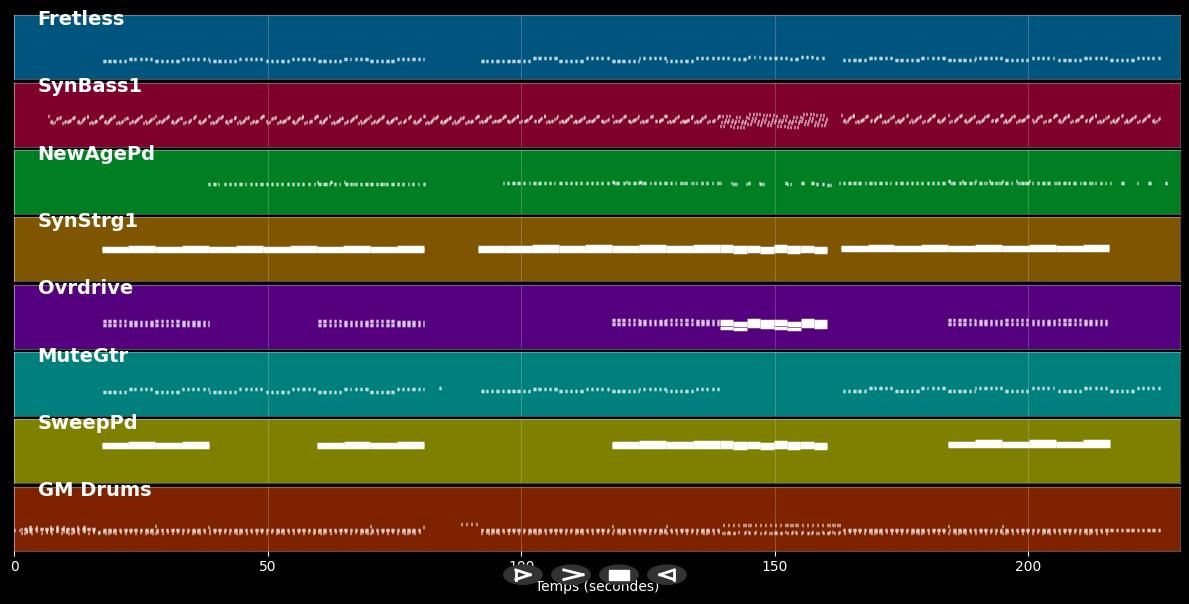Pick the SweepPd track label
The height and width of the screenshot is (604, 1189).
tap(88, 423)
